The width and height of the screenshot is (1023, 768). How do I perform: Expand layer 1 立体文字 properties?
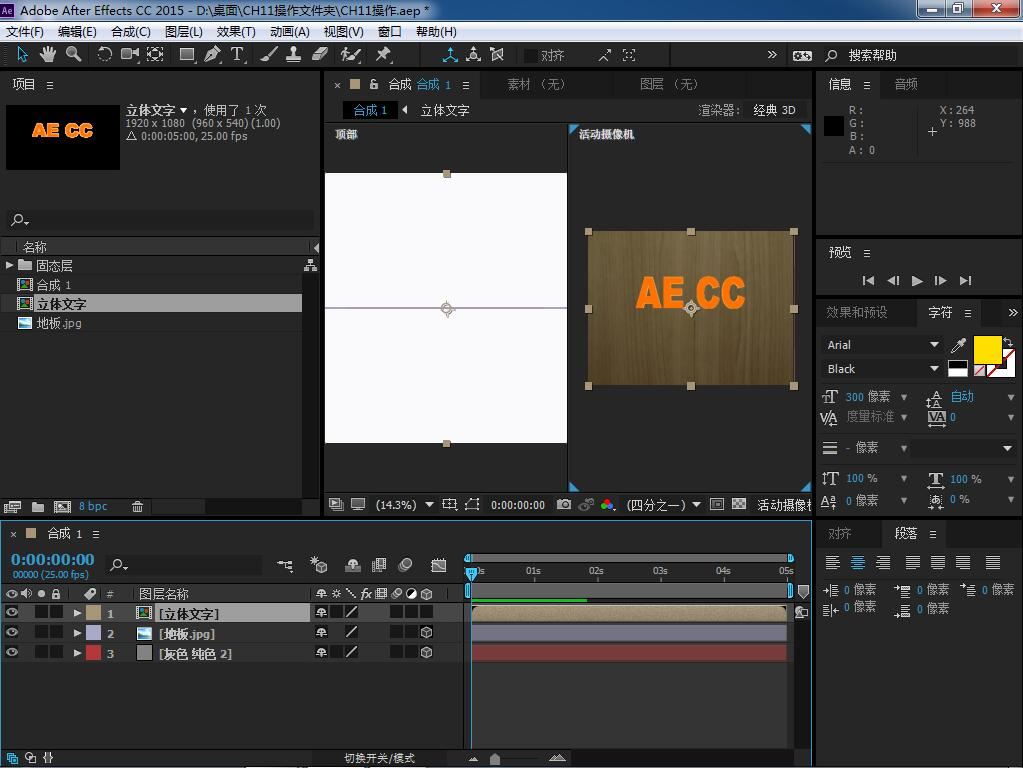click(x=78, y=613)
